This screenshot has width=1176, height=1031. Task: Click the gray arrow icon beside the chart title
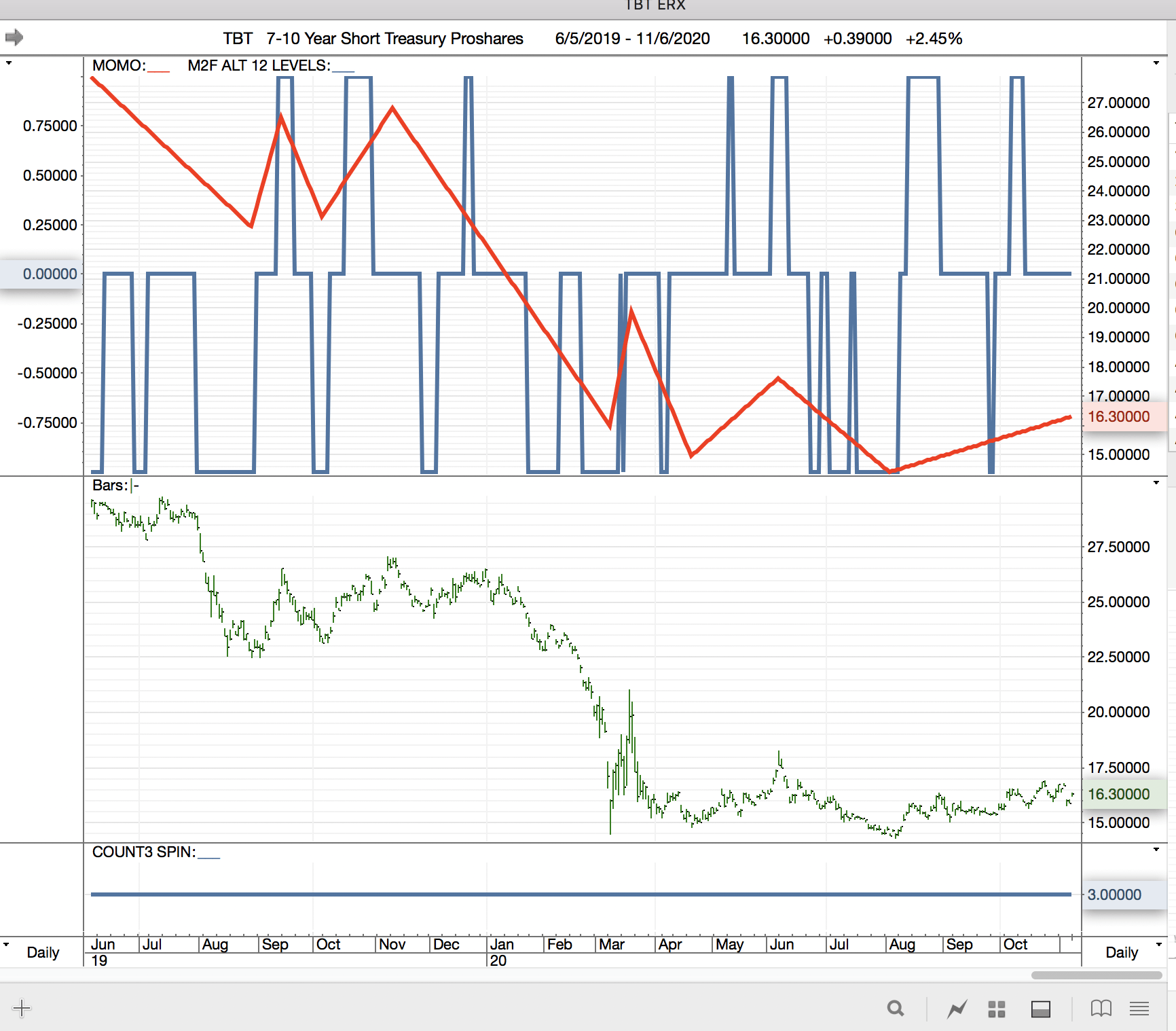coord(14,37)
